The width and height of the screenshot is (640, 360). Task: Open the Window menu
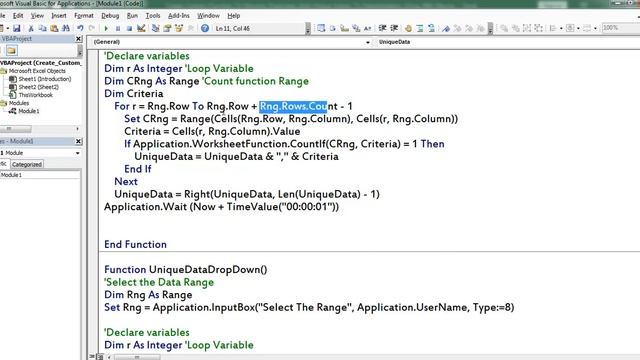(208, 16)
